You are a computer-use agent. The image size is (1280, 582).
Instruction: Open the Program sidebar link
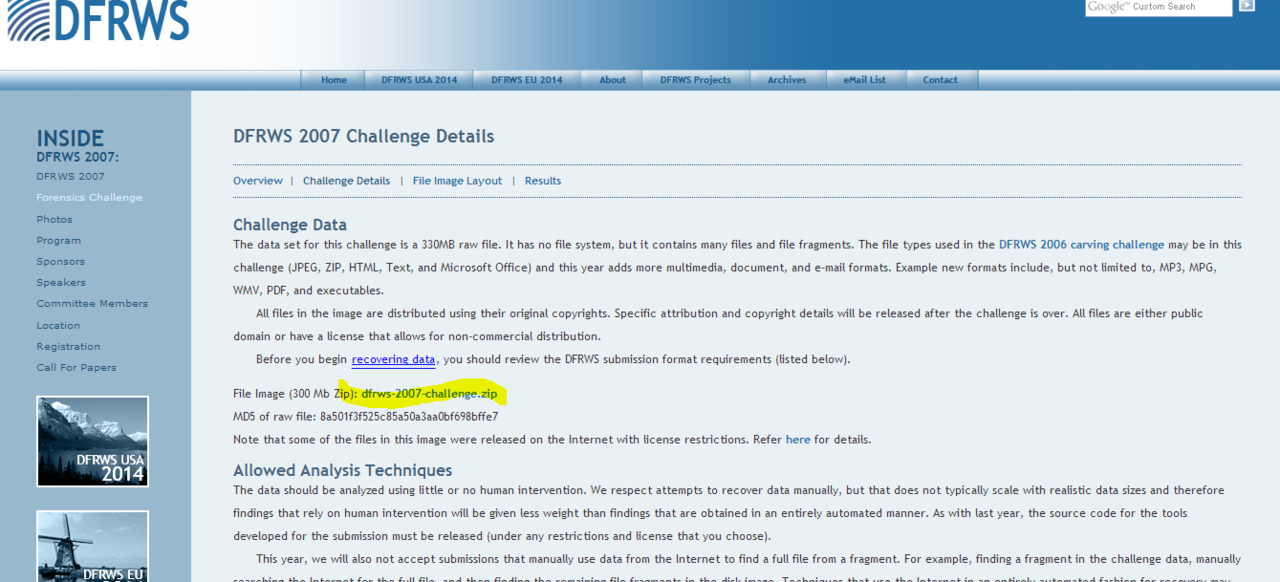tap(58, 240)
